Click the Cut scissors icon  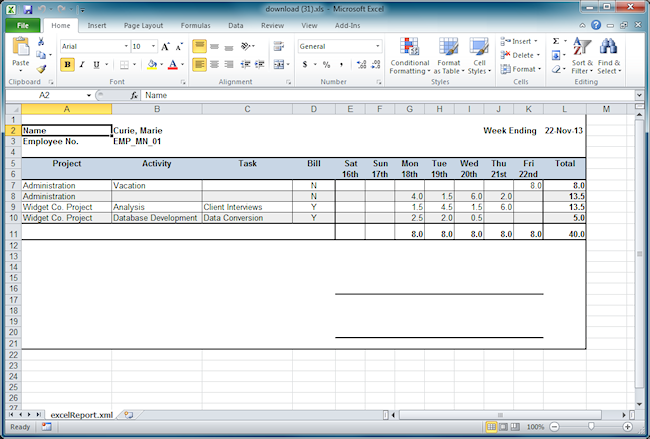click(x=41, y=42)
